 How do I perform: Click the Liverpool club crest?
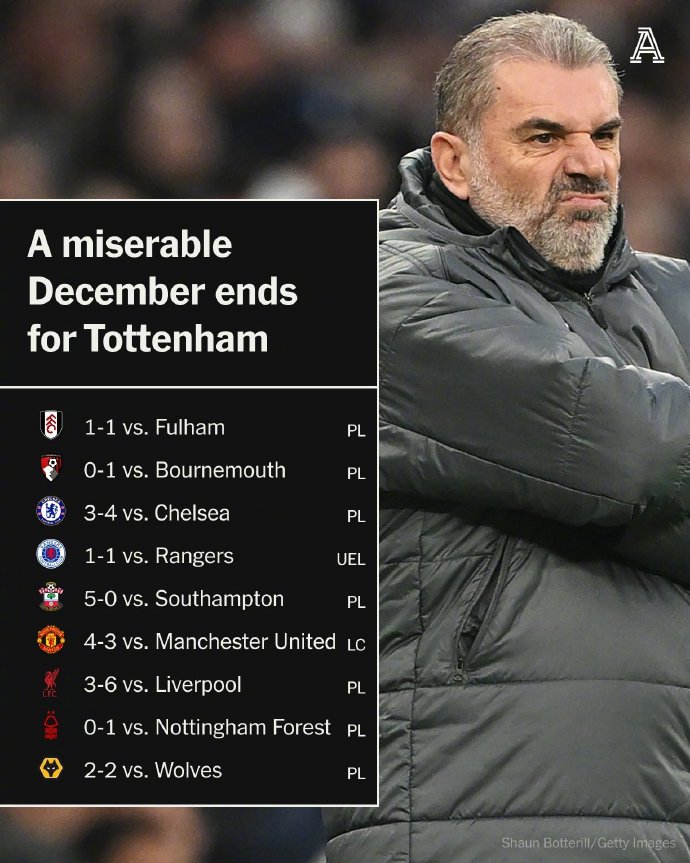coord(50,684)
